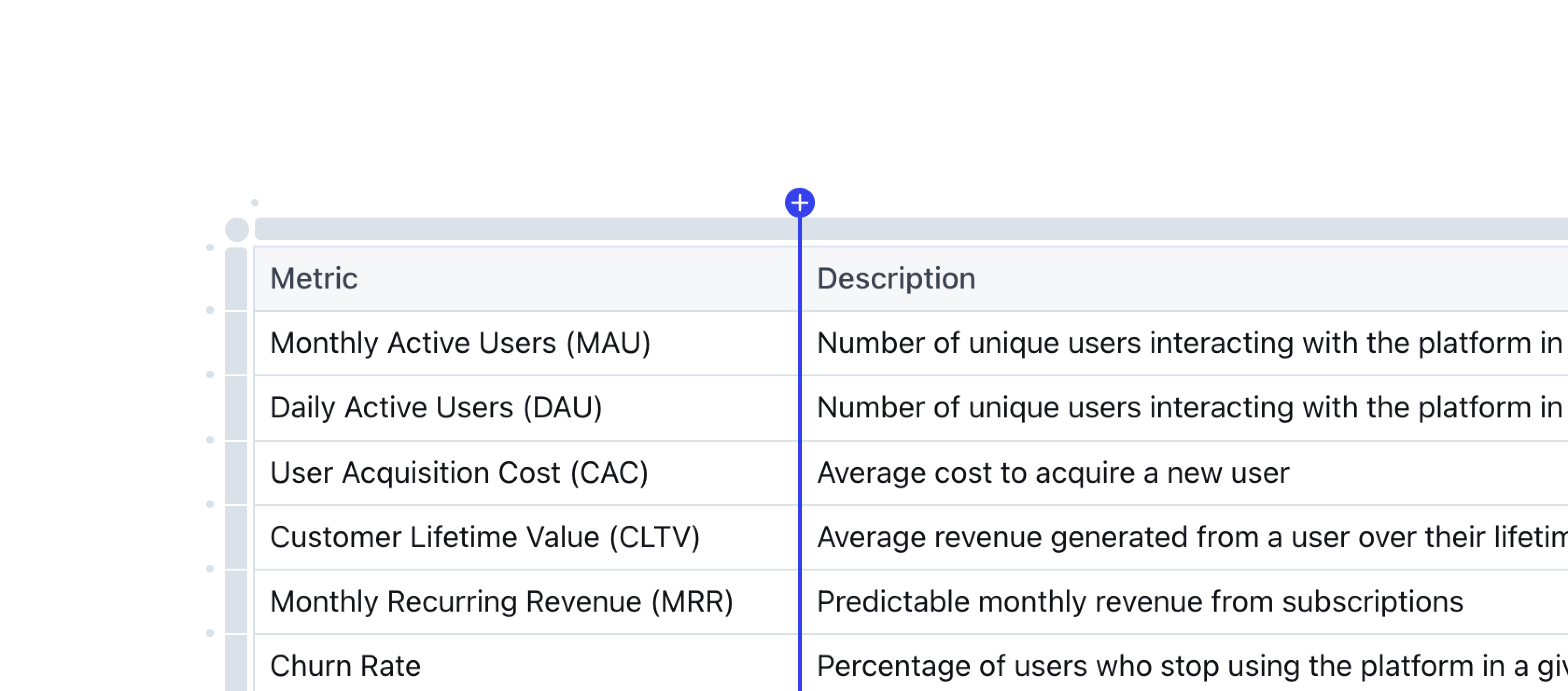
Task: Select entire table via corner circle control
Action: pos(237,230)
